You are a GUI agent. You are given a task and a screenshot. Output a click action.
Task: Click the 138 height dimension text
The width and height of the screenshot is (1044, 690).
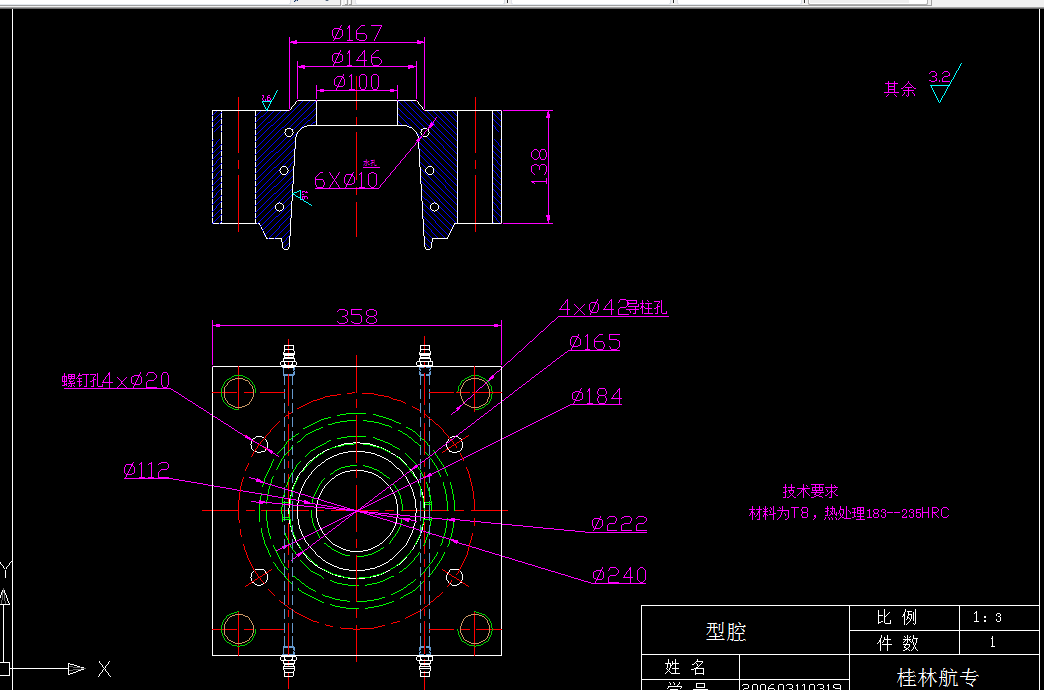[x=539, y=167]
